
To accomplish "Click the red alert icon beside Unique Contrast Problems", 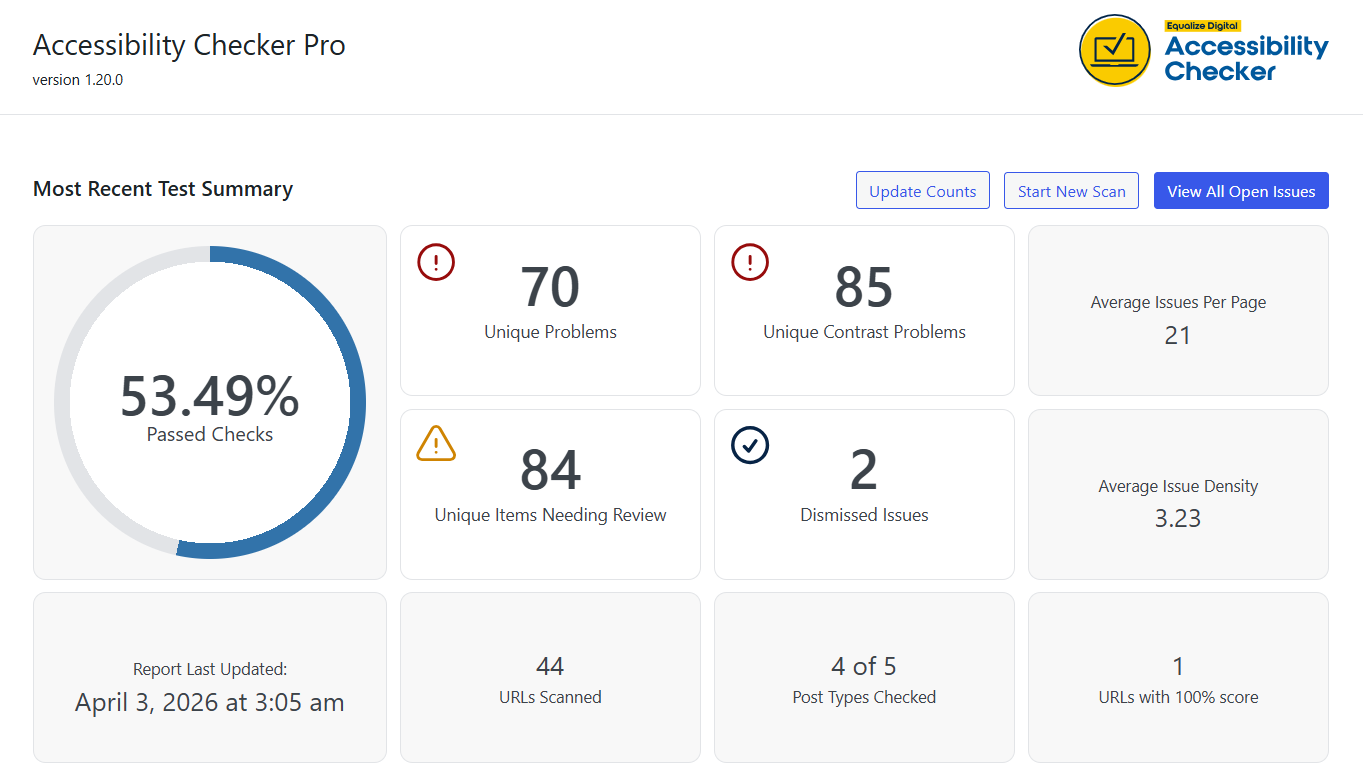I will (750, 262).
